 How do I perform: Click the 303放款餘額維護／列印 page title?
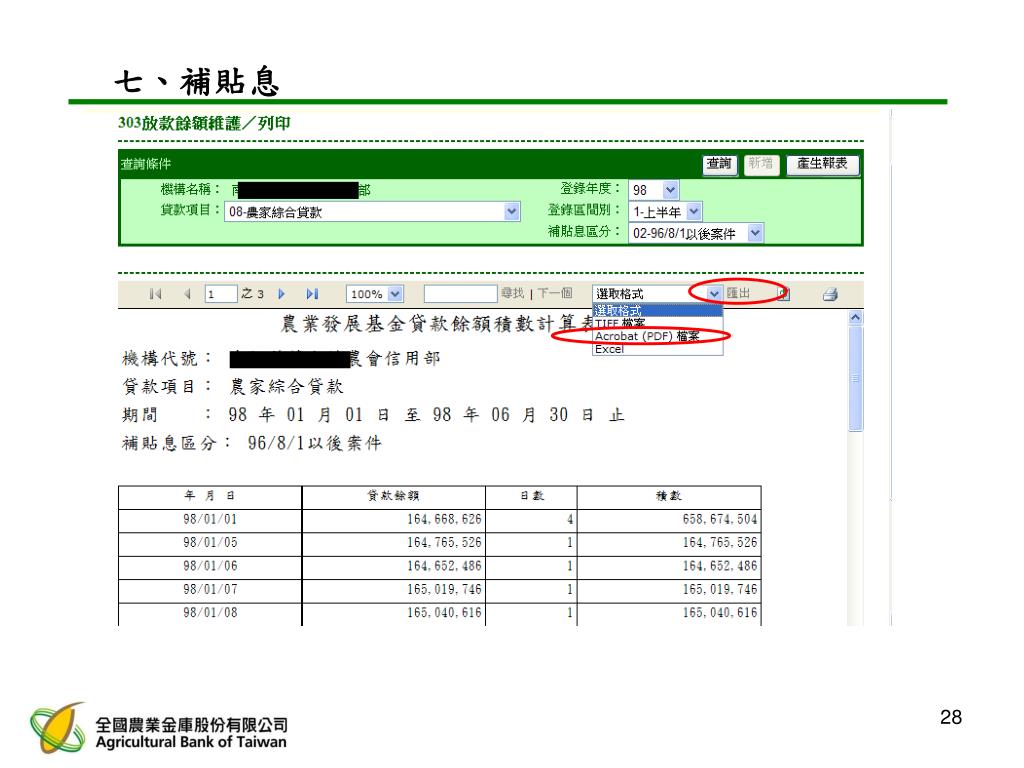pyautogui.click(x=204, y=123)
